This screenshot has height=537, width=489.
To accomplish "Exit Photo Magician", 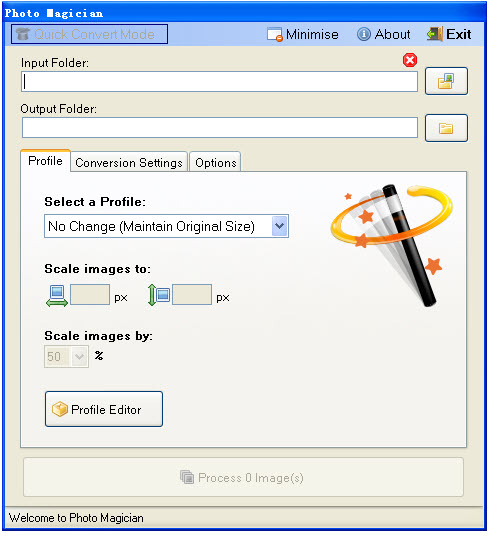I will (449, 34).
